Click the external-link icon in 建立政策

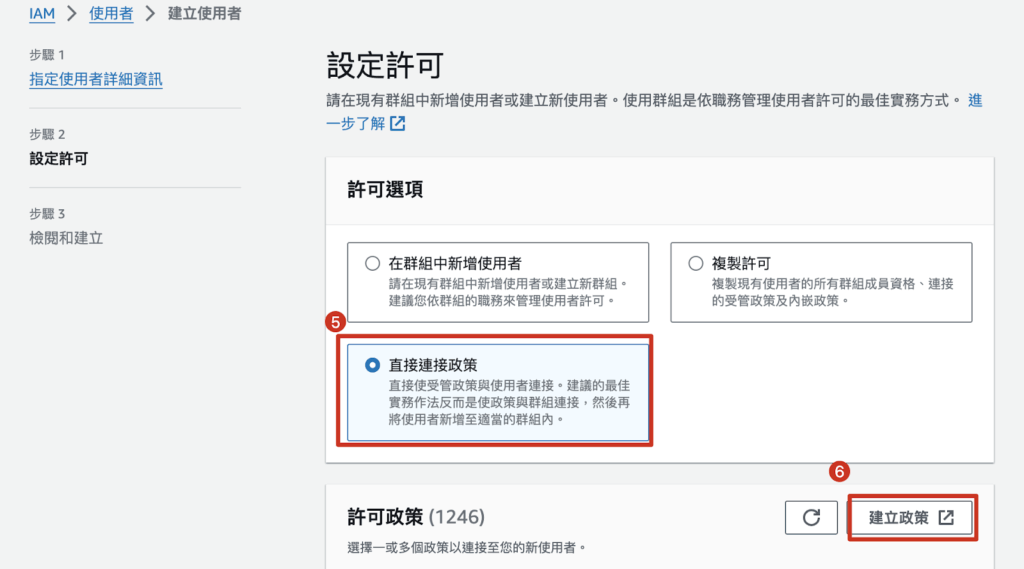tap(946, 518)
